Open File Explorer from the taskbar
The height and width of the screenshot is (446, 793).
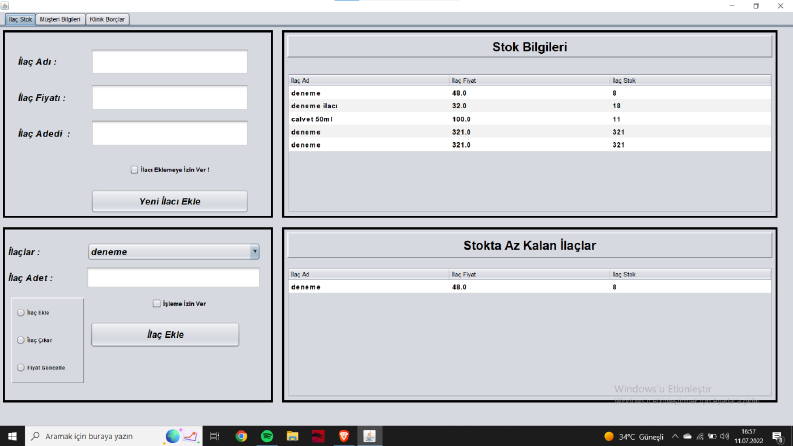pos(292,436)
